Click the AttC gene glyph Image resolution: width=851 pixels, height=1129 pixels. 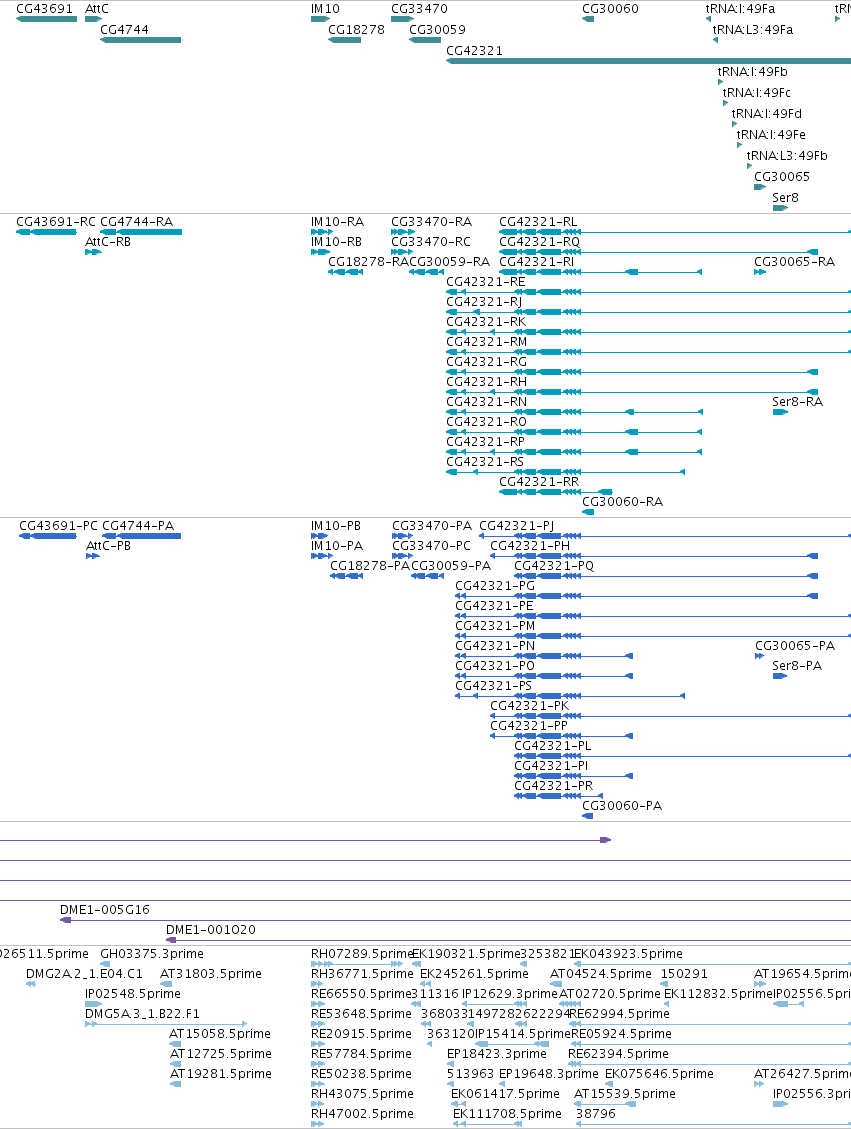click(93, 19)
